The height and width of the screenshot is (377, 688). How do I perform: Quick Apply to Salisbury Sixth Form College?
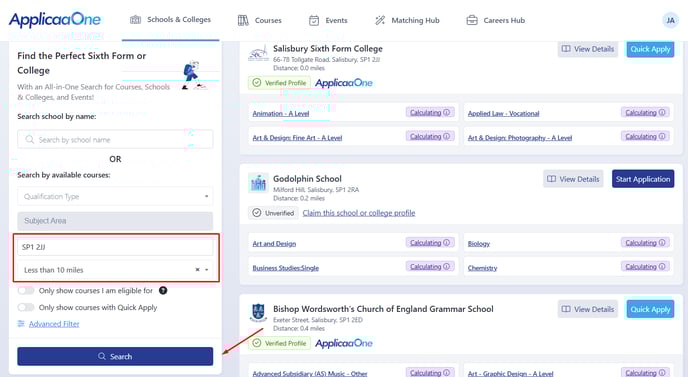650,49
